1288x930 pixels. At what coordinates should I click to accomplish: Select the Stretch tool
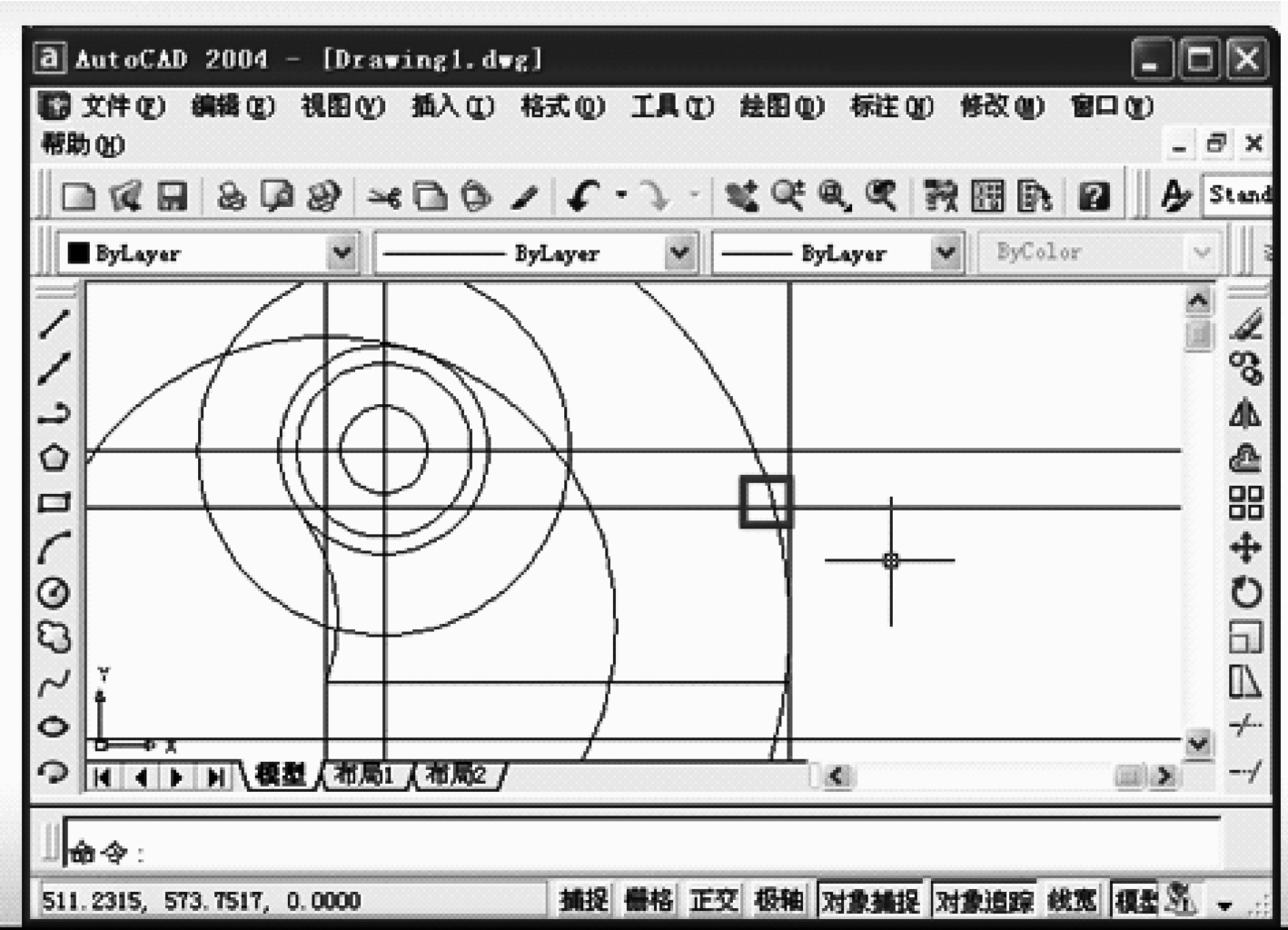click(1246, 681)
